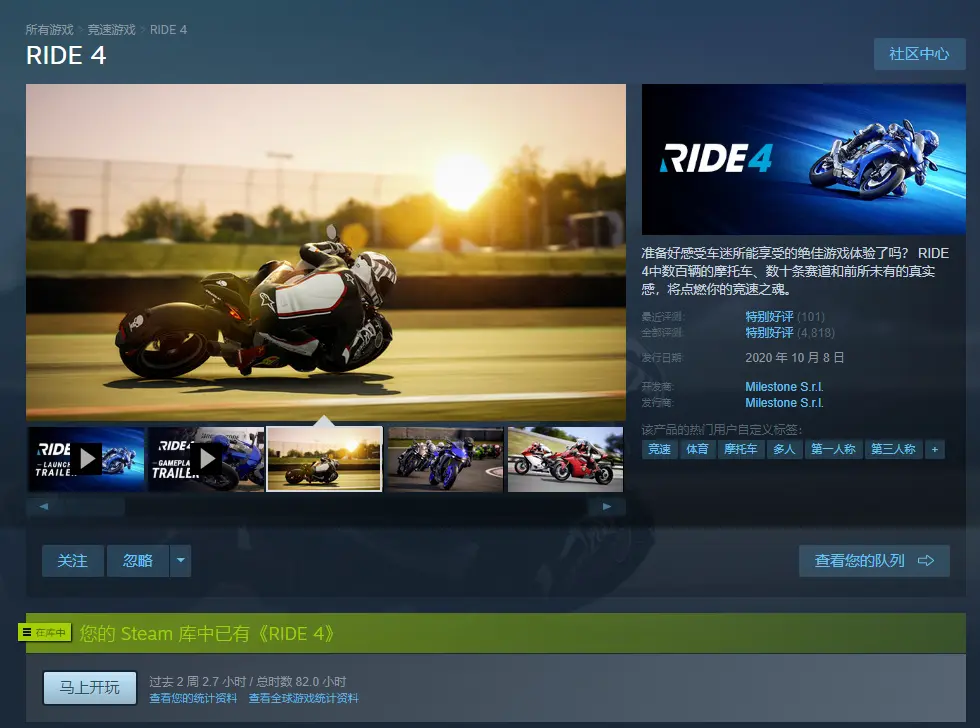The image size is (980, 728).
Task: Click the RIDE 4 header capsule image
Action: [x=804, y=159]
